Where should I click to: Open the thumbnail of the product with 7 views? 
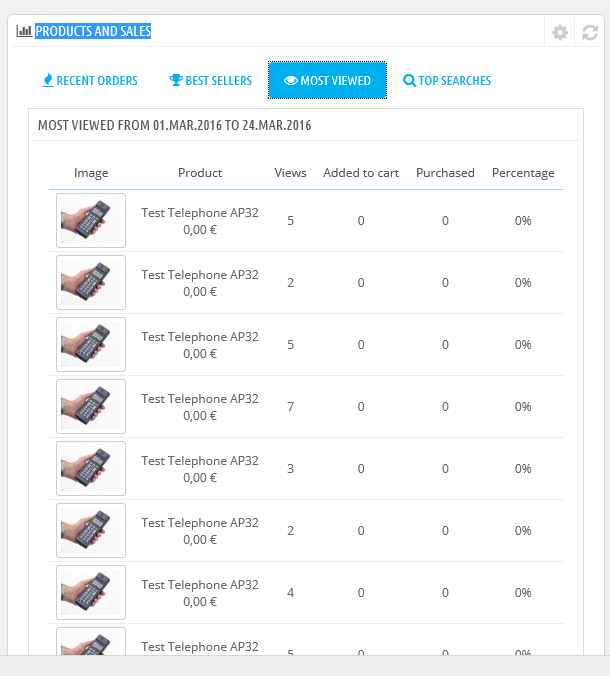[91, 407]
